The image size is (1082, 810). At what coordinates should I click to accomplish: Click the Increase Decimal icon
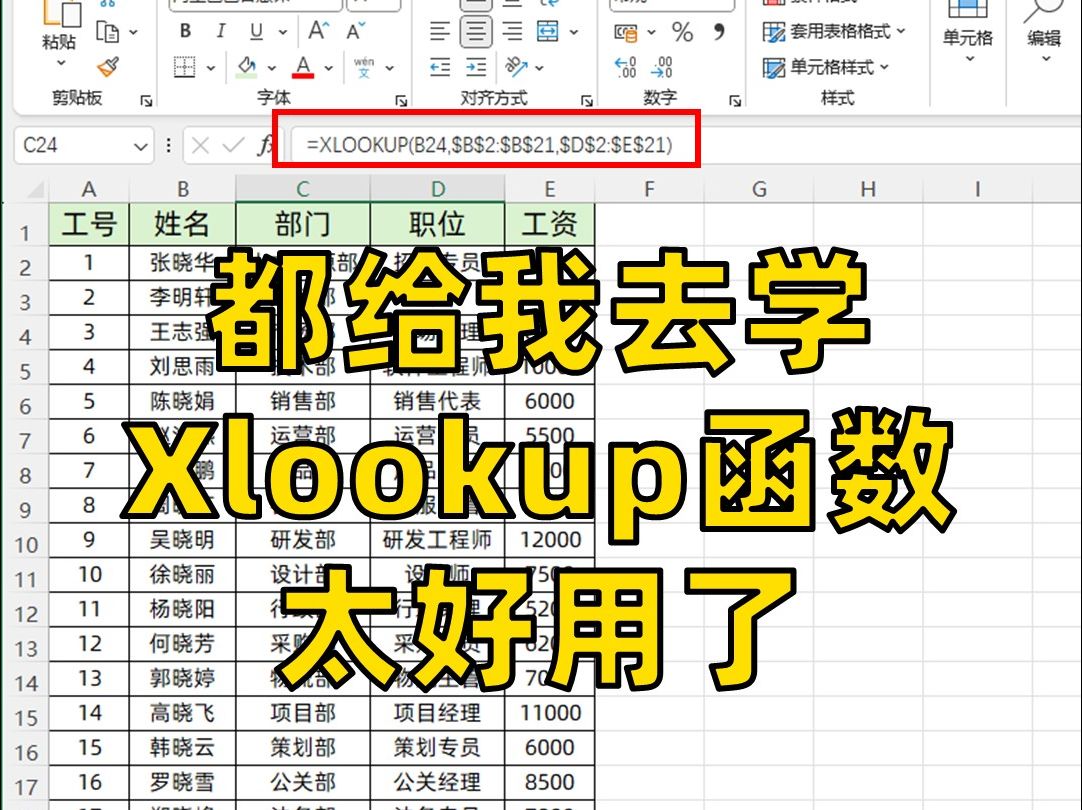(x=625, y=67)
